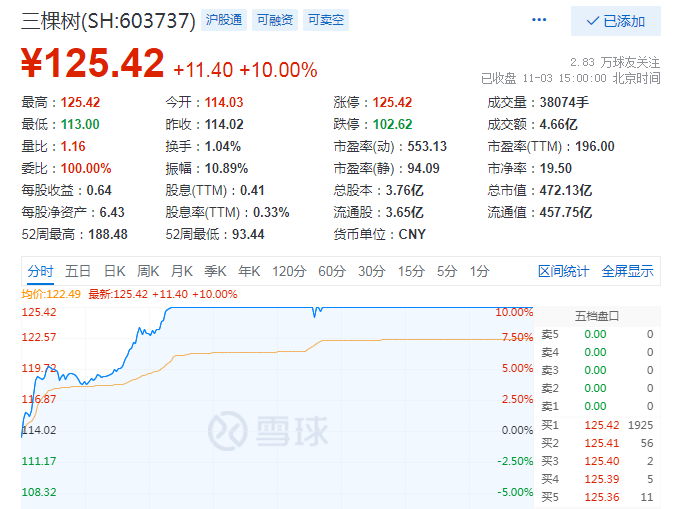Click the 总市值 value 472.13亿
This screenshot has width=680, height=509.
(x=566, y=190)
